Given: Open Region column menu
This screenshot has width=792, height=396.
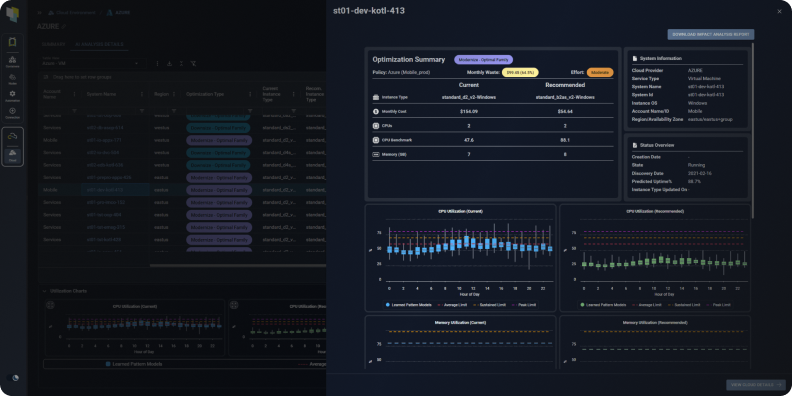Looking at the screenshot, I should 174,94.
